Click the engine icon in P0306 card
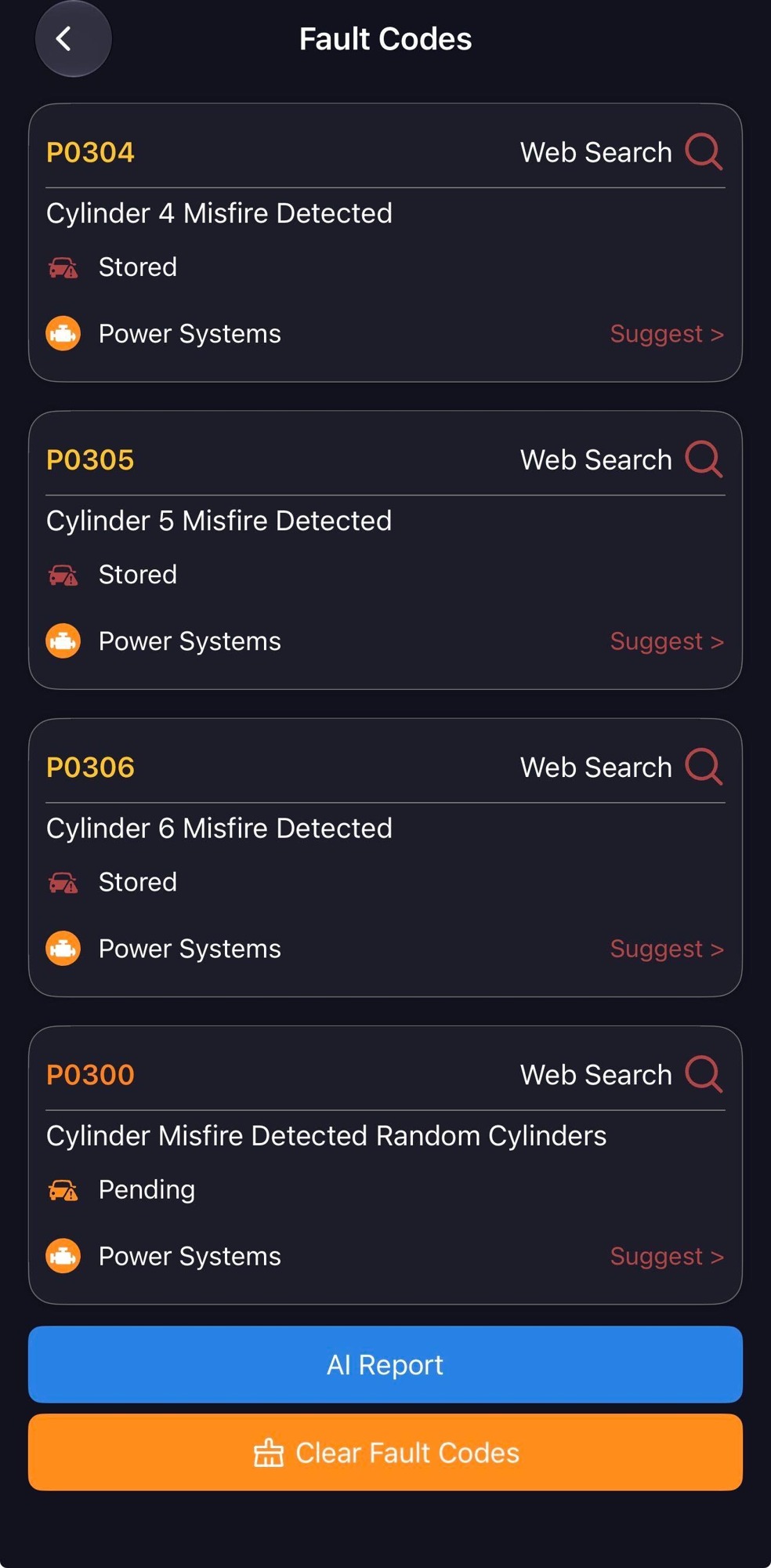Viewport: 771px width, 1568px height. pyautogui.click(x=63, y=949)
